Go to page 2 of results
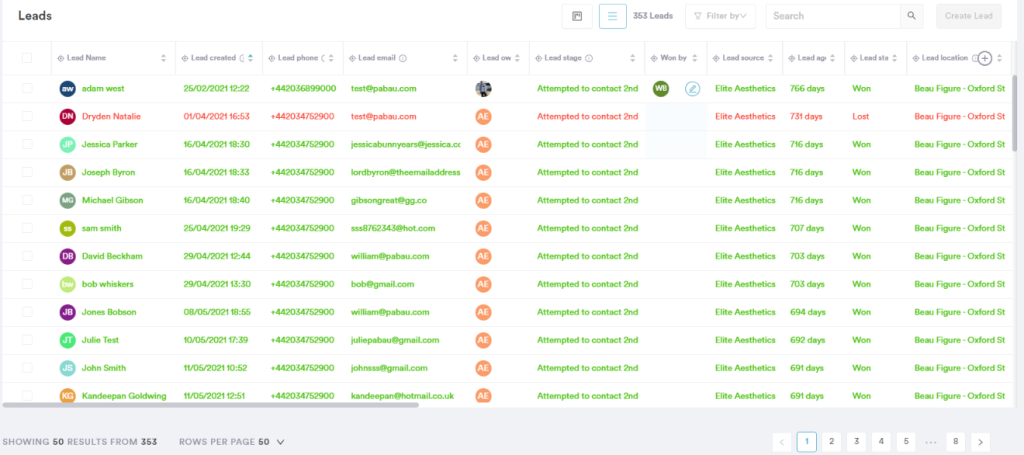The image size is (1024, 455). click(831, 441)
